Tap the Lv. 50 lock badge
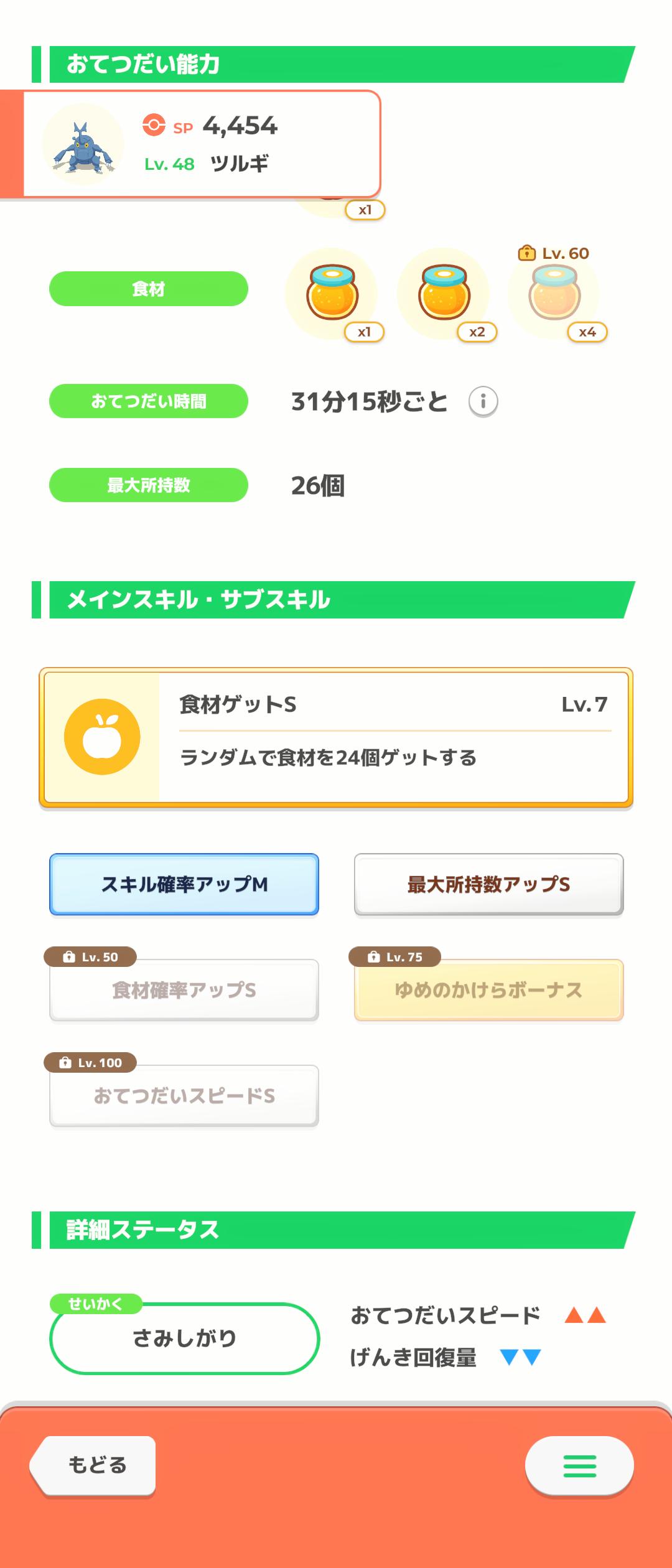Screen dimensions: 672x1568 coord(91,957)
